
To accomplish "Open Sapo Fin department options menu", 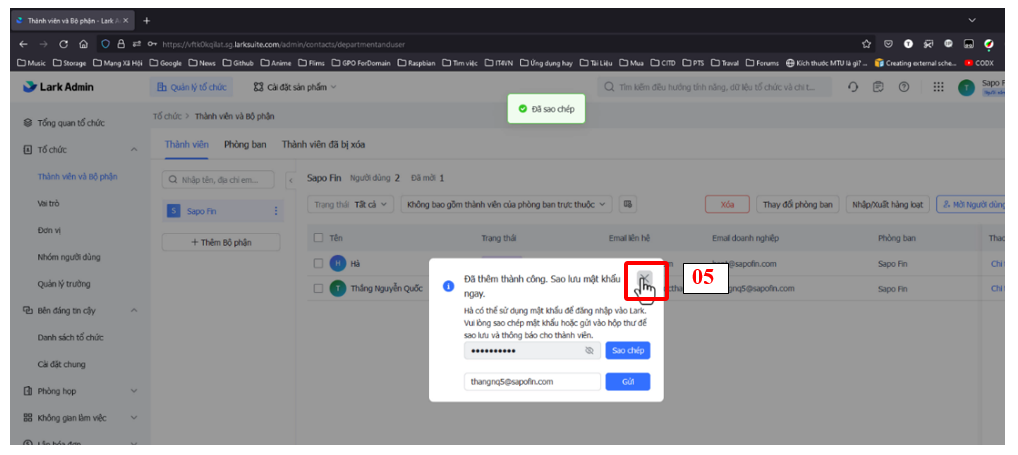I will 275,211.
